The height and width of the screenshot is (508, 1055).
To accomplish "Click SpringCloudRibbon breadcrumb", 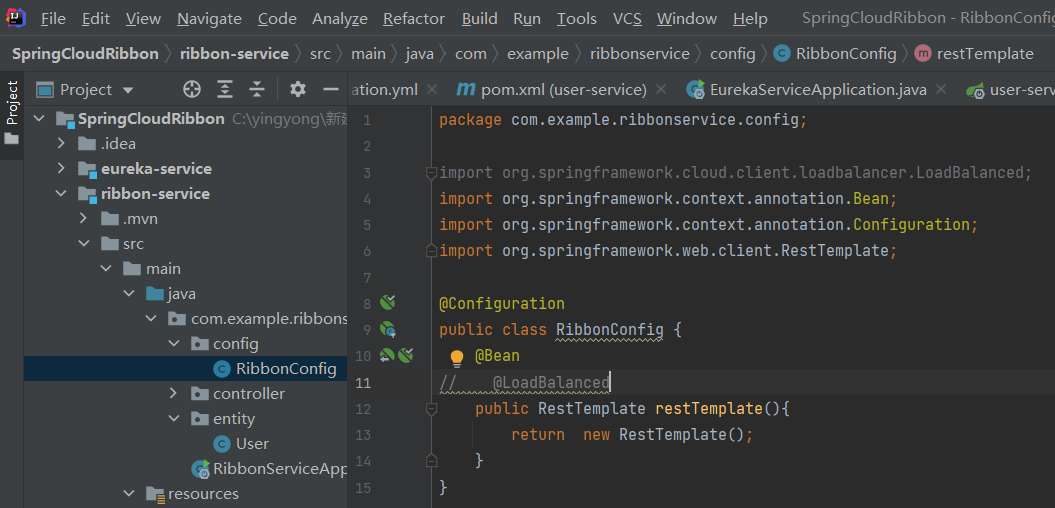I will coord(85,53).
